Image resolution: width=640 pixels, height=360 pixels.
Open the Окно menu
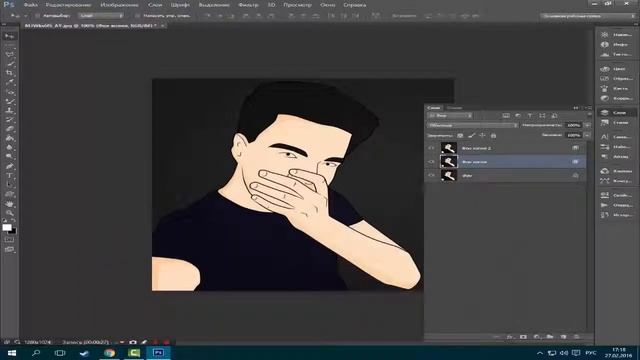[328, 5]
